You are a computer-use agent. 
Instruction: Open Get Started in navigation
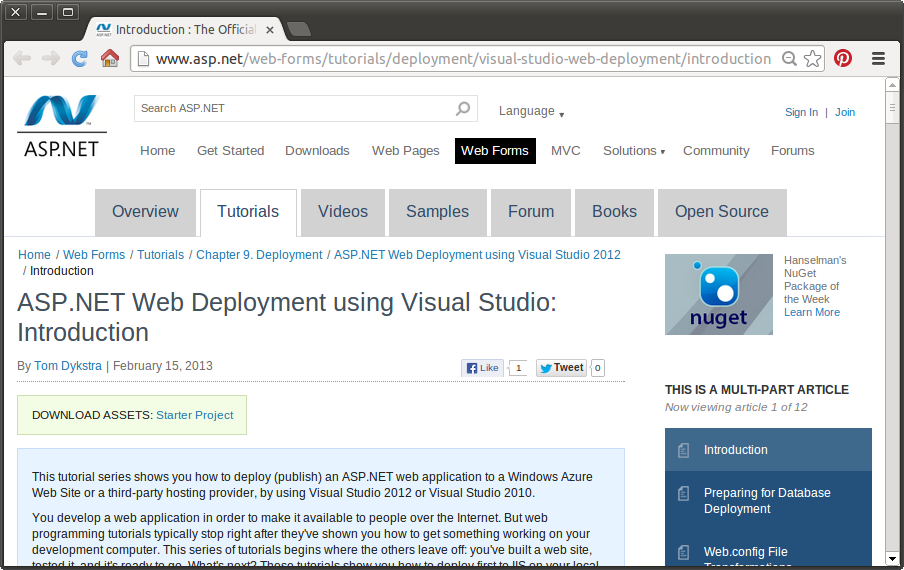tap(231, 151)
